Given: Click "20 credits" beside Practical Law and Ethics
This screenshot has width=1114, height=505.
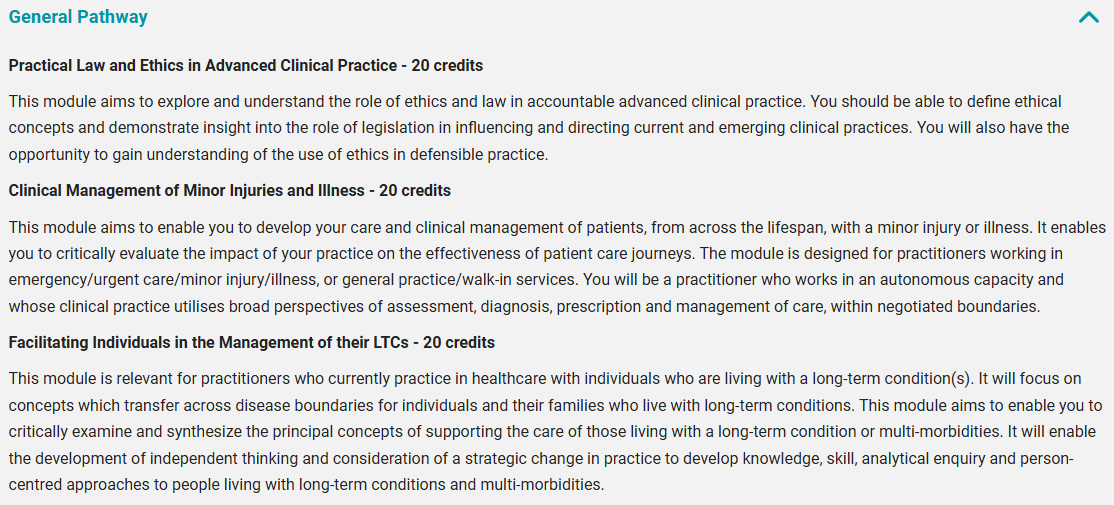Looking at the screenshot, I should 447,66.
